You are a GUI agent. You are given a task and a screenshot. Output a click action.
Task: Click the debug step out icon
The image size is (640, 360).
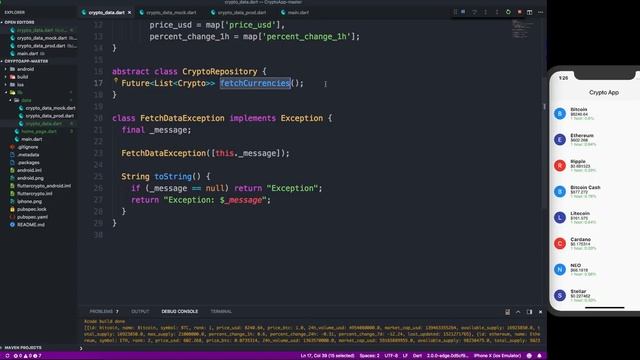tap(497, 12)
